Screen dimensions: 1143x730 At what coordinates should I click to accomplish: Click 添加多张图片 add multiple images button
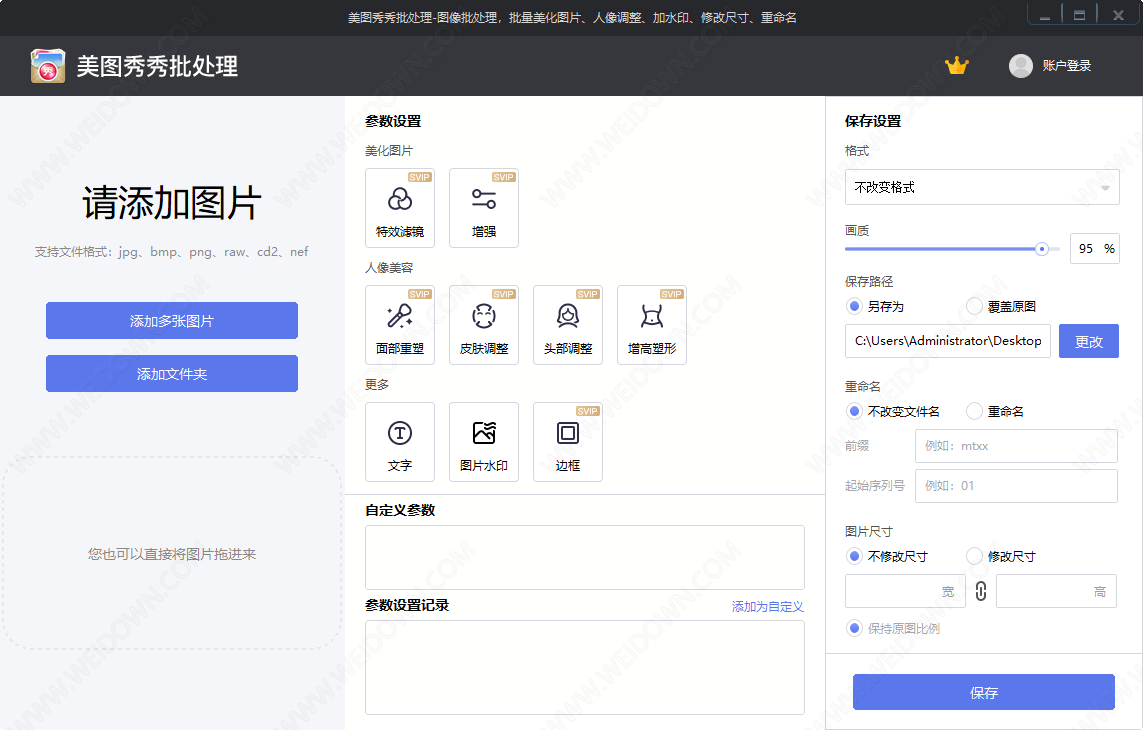coord(172,321)
